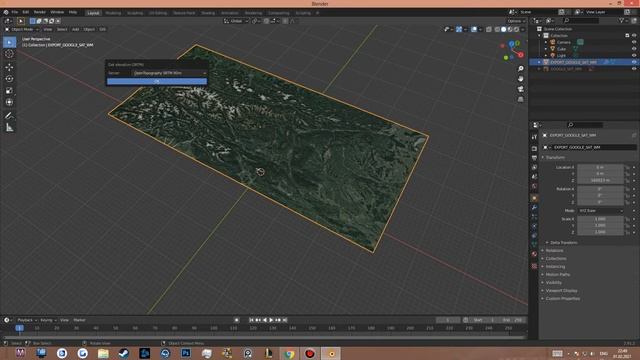
Task: Switch to the Modeling workspace tab
Action: (113, 13)
